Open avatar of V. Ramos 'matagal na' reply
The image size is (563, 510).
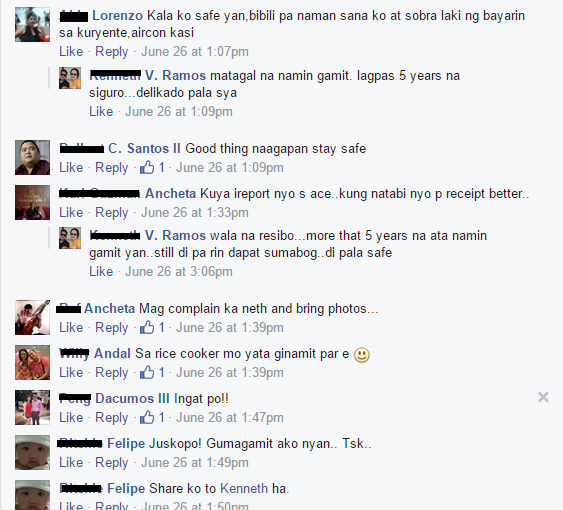pyautogui.click(x=70, y=78)
